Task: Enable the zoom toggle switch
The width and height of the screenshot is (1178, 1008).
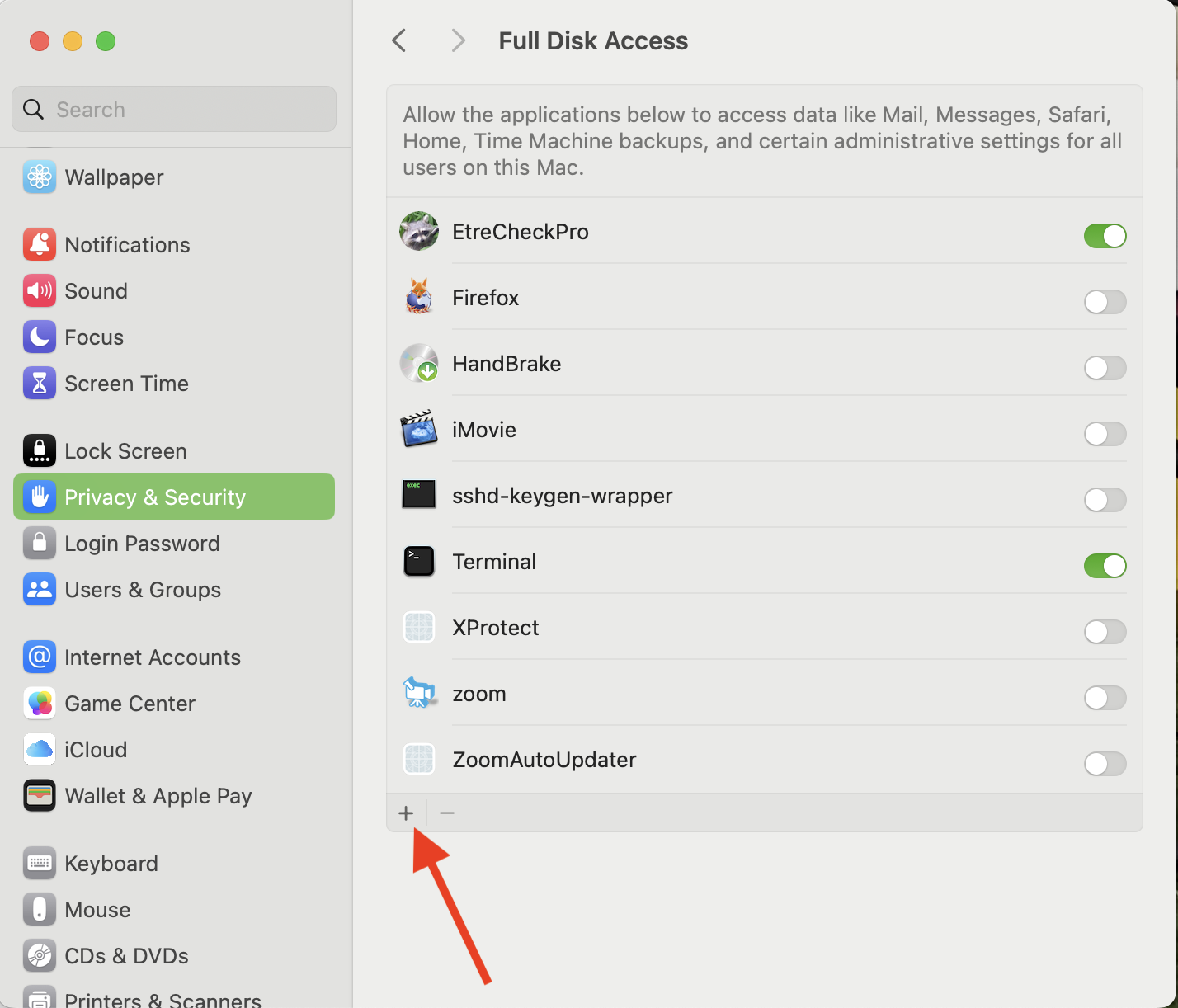Action: [x=1105, y=698]
